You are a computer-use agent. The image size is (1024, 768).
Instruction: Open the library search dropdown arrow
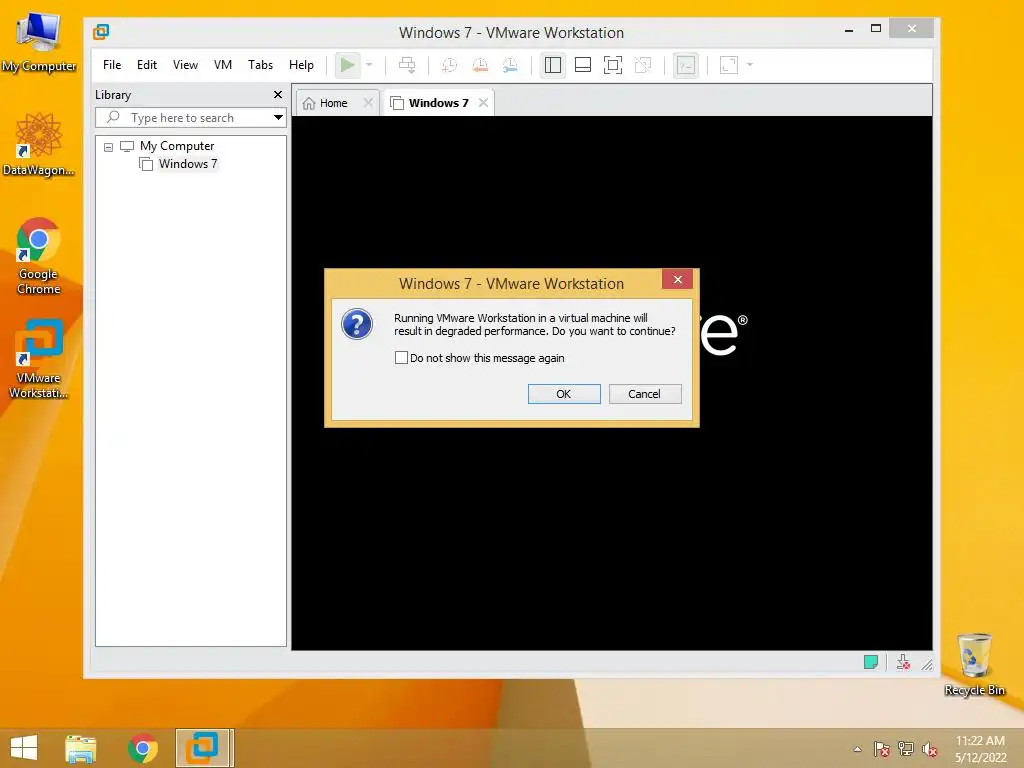278,118
